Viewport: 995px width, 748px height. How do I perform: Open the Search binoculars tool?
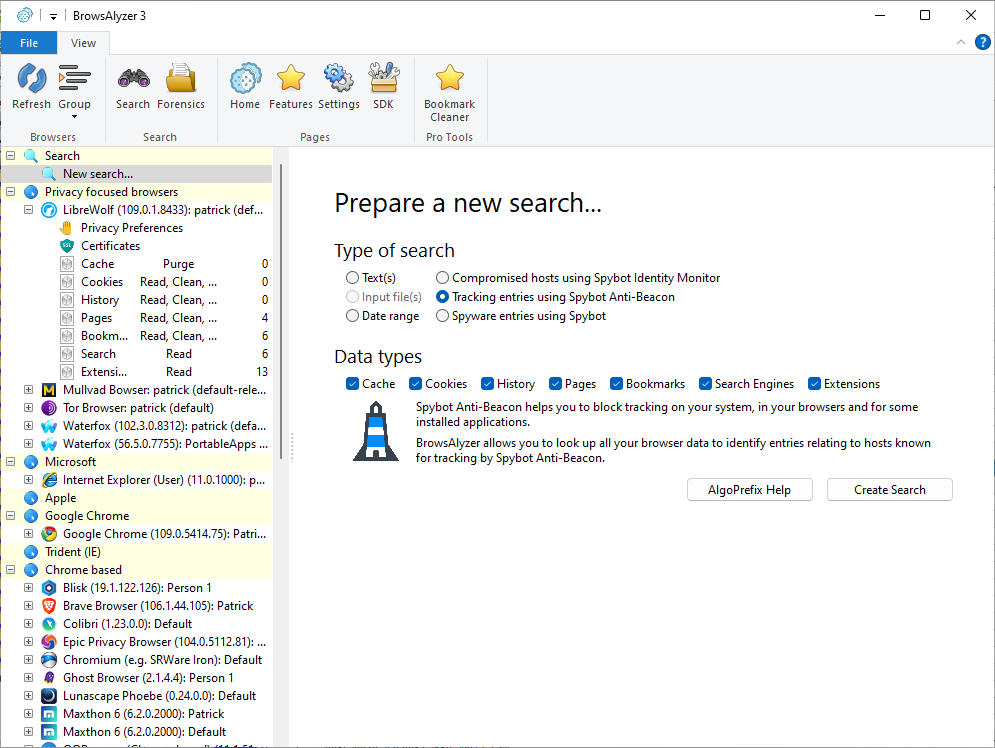coord(133,86)
